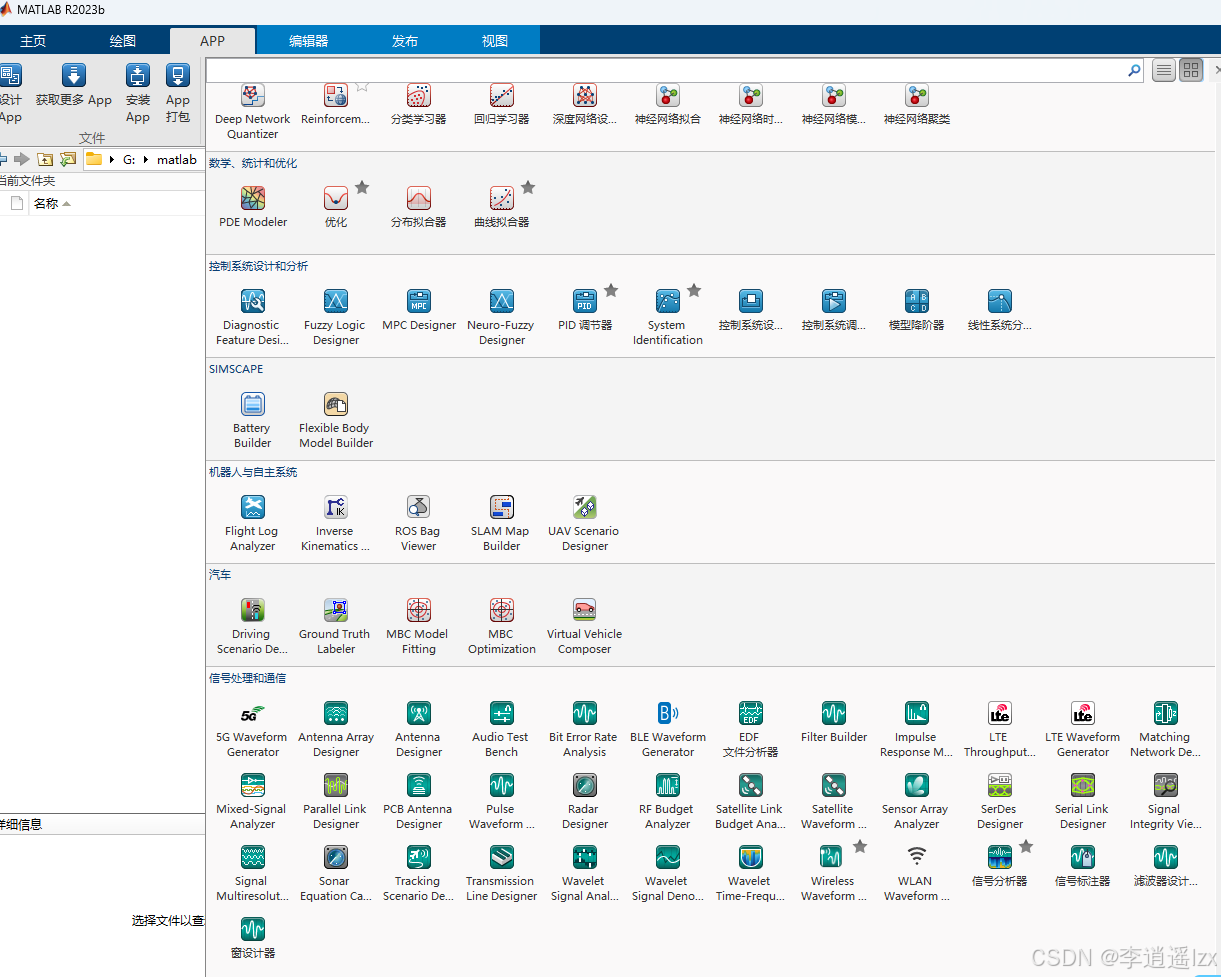Open the PCB Antenna Designer app

[419, 801]
